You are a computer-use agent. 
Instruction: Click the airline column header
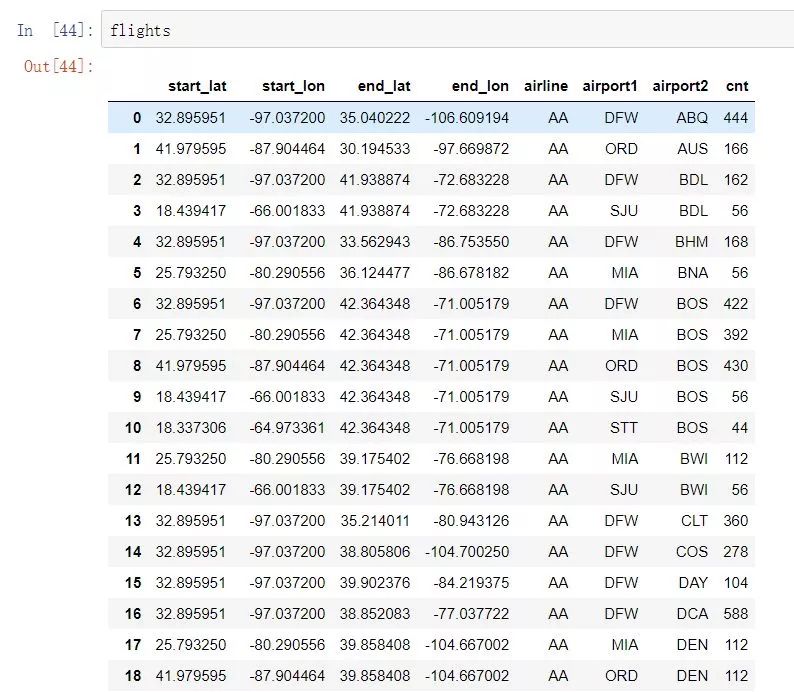click(x=546, y=86)
